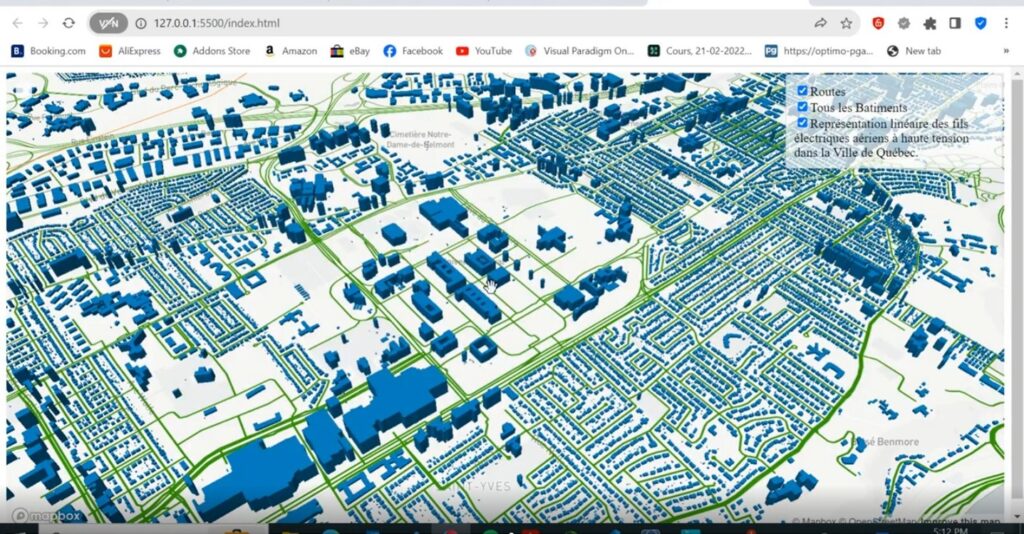The height and width of the screenshot is (534, 1024).
Task: Open the New tab bookmark
Action: [914, 51]
